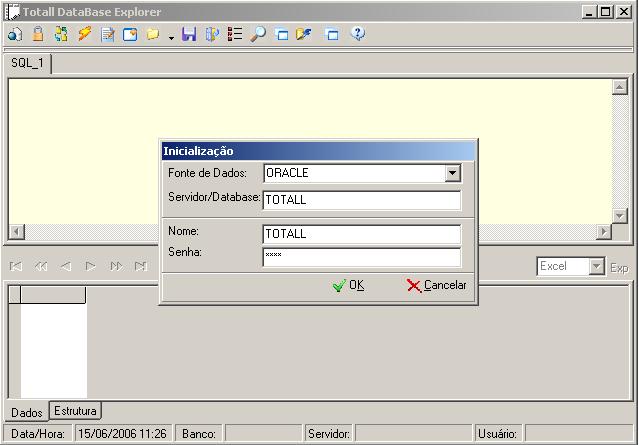Click the question mark help icon
Viewport: 639px width, 445px height.
(357, 34)
